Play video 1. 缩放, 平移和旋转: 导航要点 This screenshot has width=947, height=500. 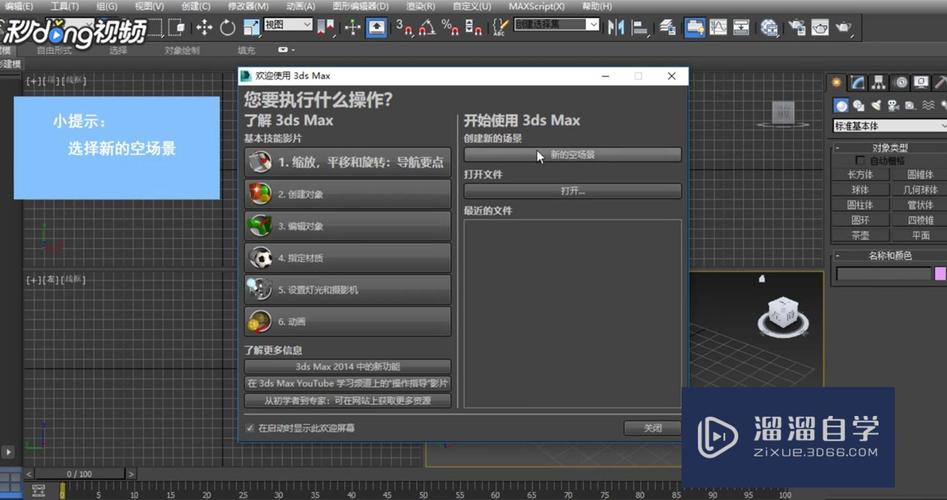[x=347, y=162]
